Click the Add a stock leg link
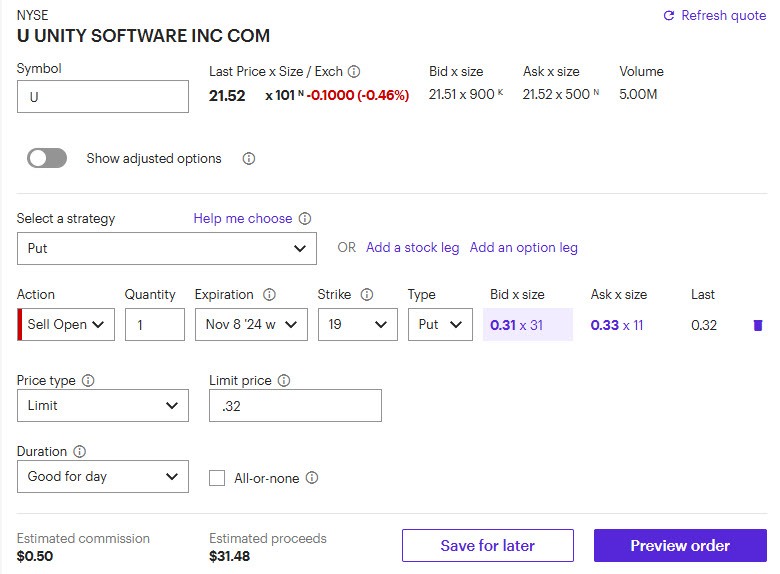 point(412,248)
